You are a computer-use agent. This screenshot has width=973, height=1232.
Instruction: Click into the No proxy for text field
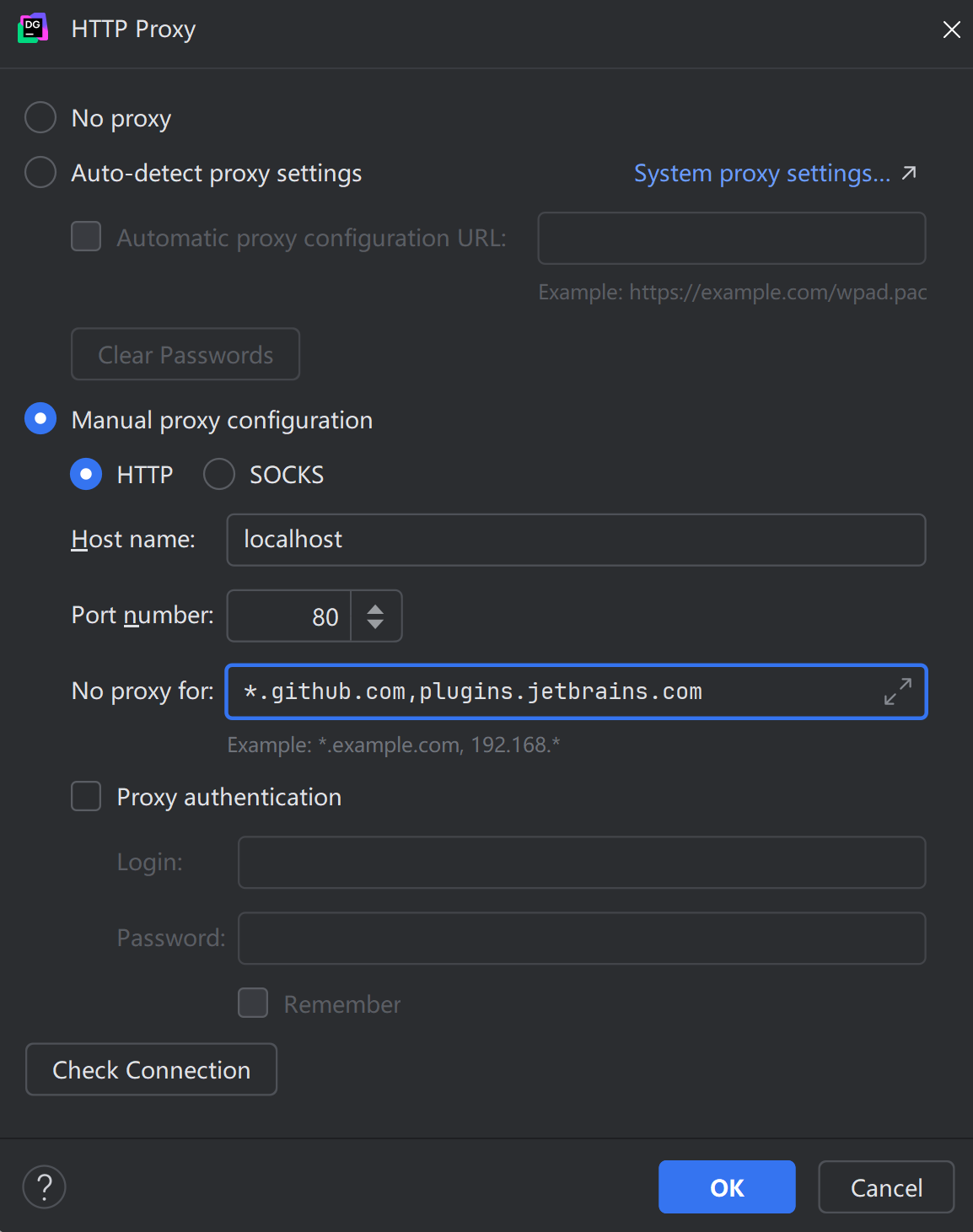point(548,692)
